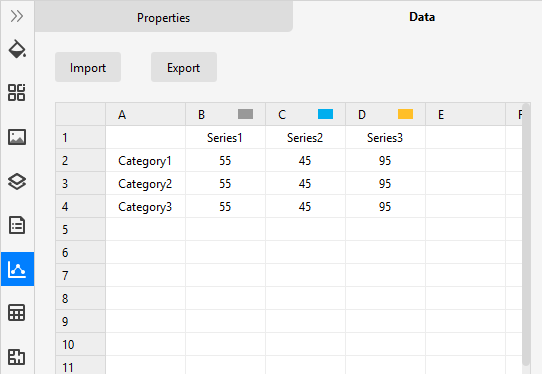Select row 10 header
This screenshot has height=374, width=542.
[x=81, y=344]
